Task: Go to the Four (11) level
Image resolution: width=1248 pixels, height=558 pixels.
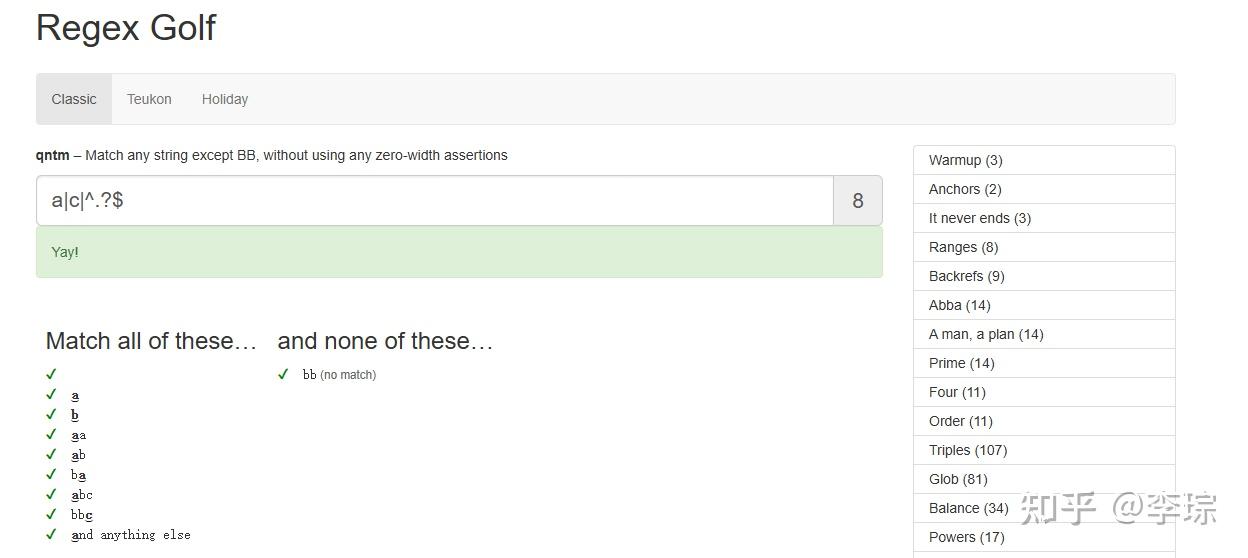Action: (x=957, y=392)
